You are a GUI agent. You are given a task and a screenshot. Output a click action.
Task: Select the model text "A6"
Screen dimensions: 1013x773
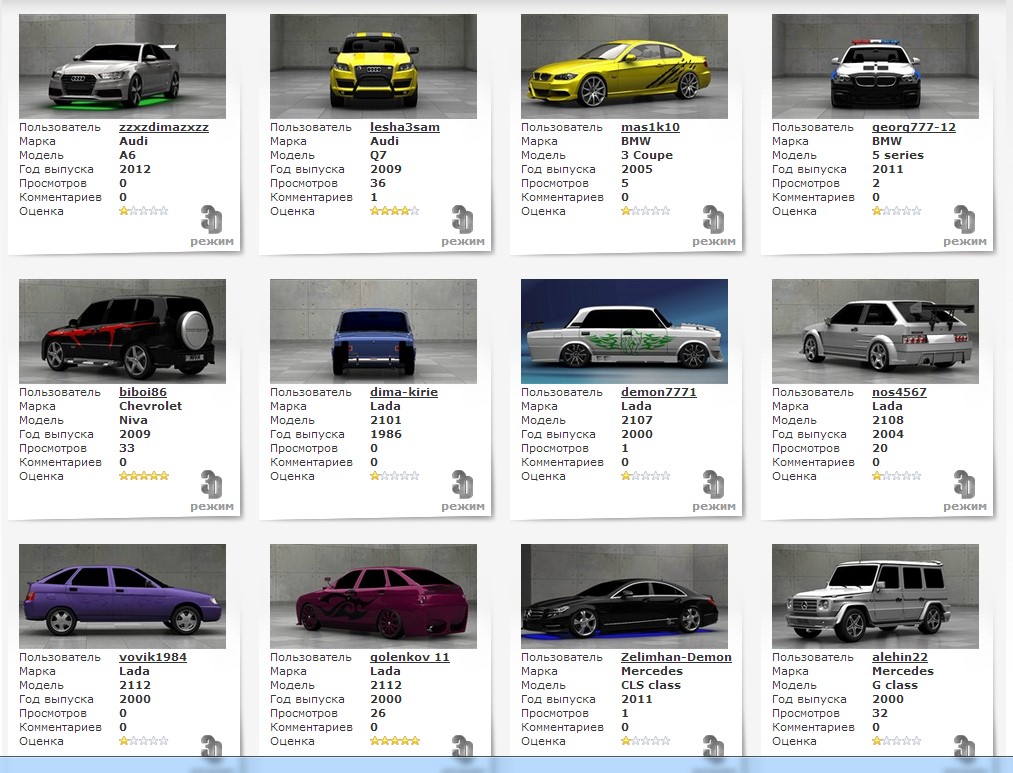tap(127, 155)
